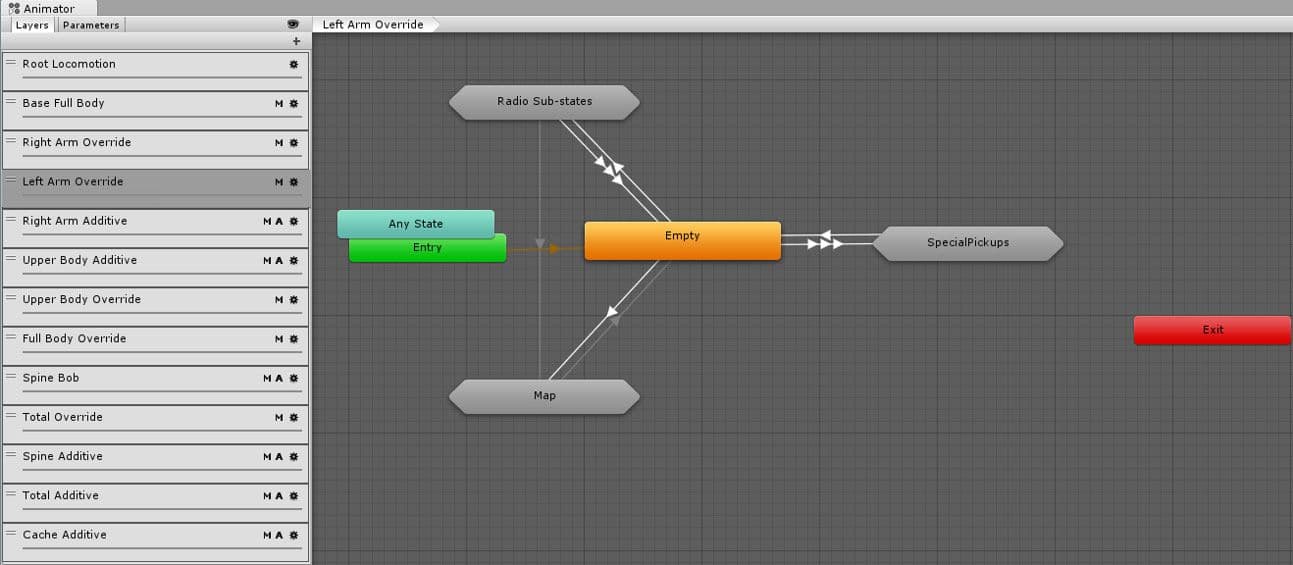Click the add layer plus icon
Viewport: 1293px width, 565px height.
pyautogui.click(x=296, y=41)
